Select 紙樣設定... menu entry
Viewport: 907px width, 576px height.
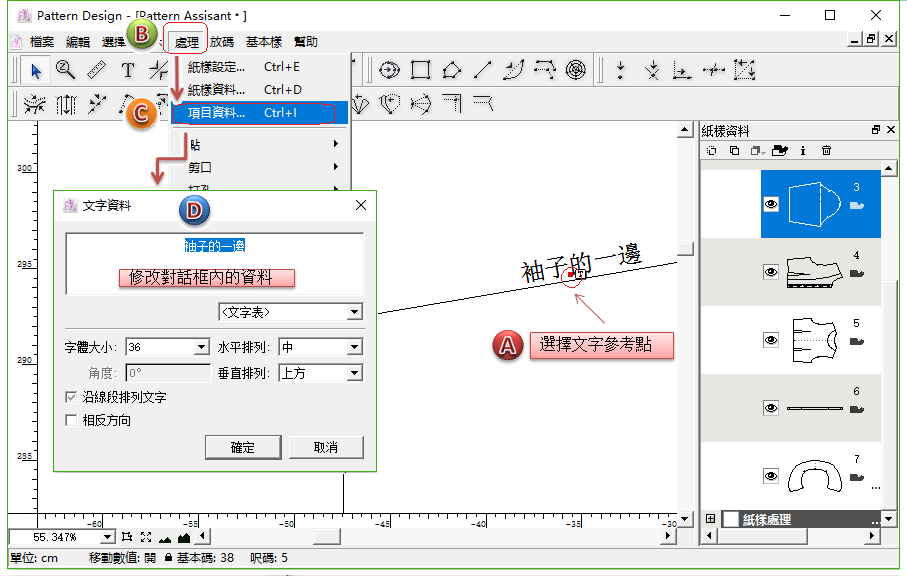click(x=216, y=67)
